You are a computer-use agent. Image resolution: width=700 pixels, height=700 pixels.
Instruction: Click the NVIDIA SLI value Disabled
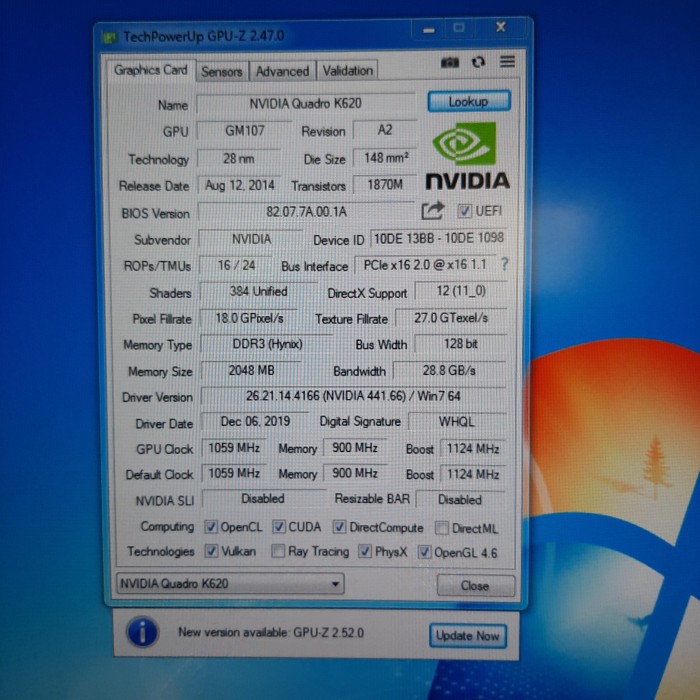tap(263, 499)
